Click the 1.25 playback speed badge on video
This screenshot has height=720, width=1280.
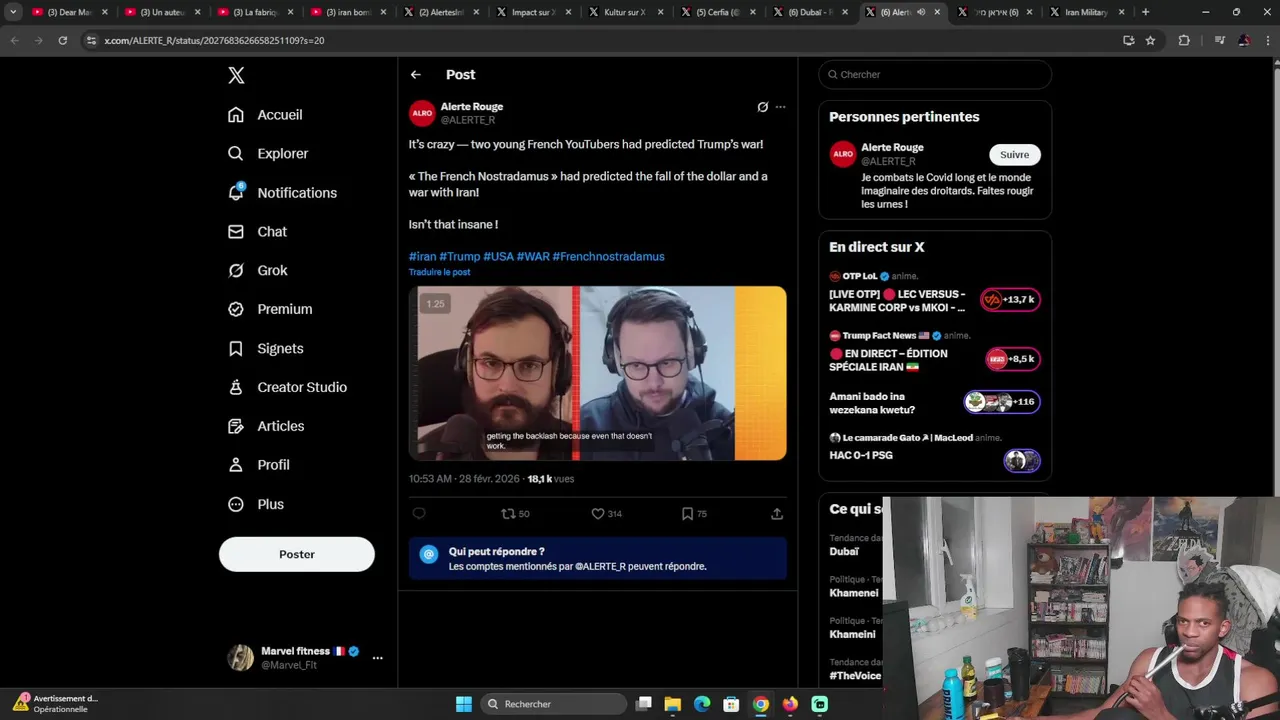[x=435, y=304]
